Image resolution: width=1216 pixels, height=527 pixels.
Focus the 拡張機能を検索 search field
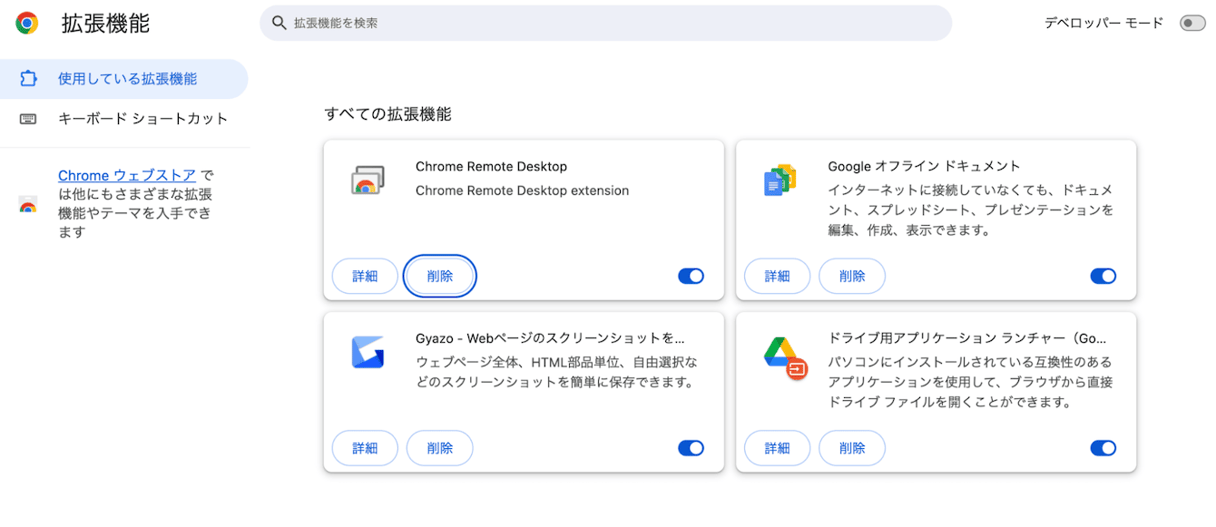(610, 23)
